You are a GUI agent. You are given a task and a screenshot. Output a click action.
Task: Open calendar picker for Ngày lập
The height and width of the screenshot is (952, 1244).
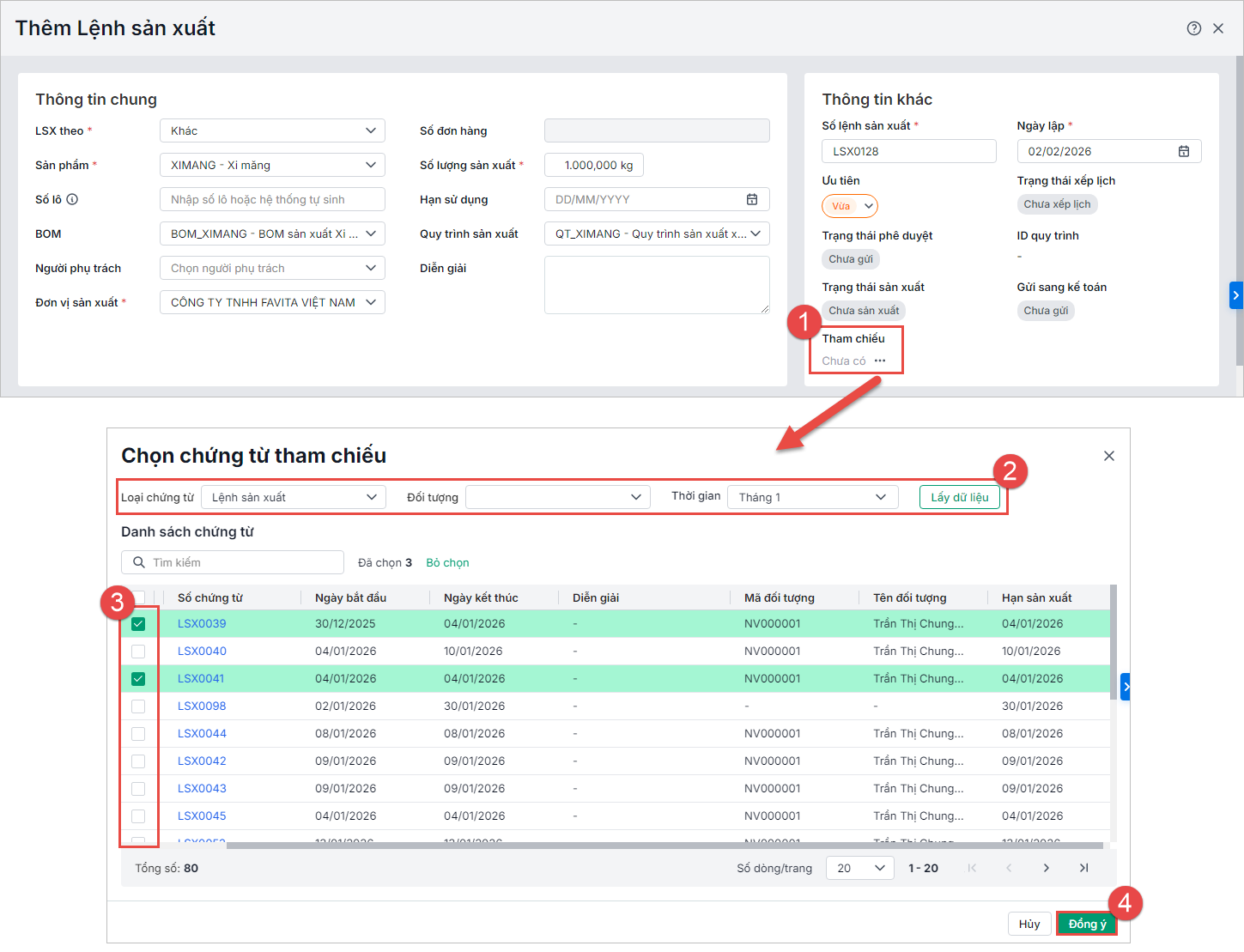point(1184,151)
